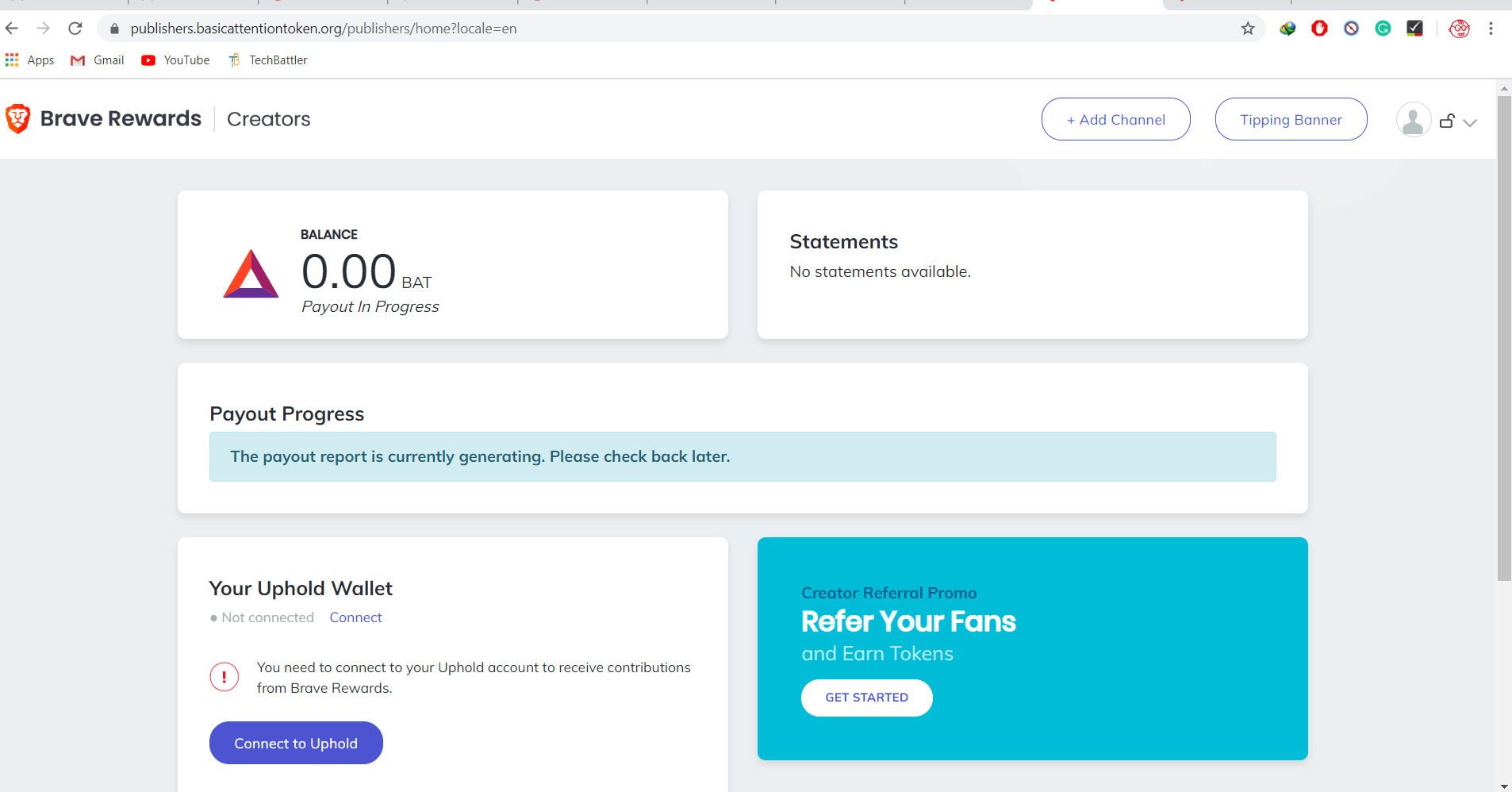This screenshot has height=792, width=1512.
Task: Open the Gmail bookmark
Action: [x=97, y=60]
